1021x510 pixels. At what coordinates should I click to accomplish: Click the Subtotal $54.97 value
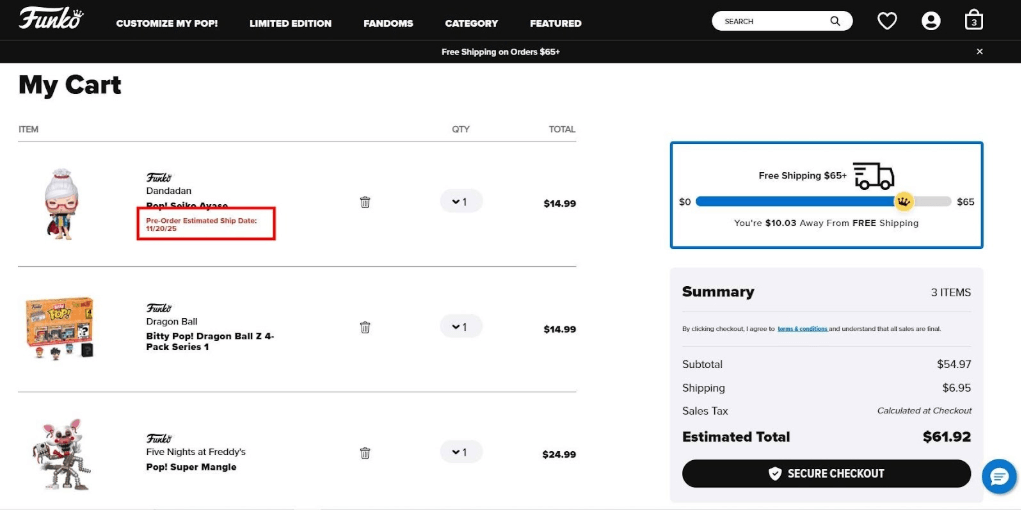pyautogui.click(x=954, y=364)
